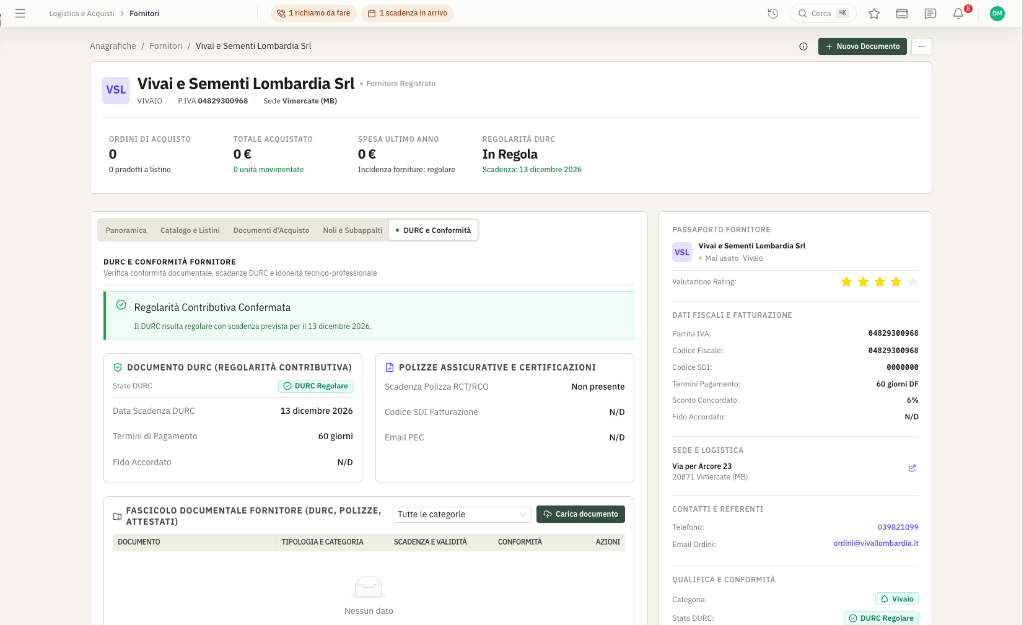Open the three-dot more options button

(921, 46)
